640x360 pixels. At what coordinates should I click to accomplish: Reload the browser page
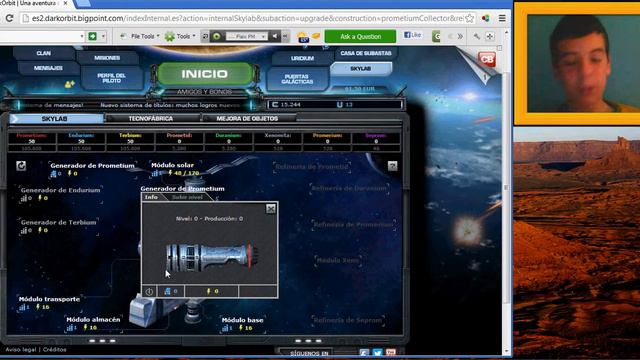(9, 18)
